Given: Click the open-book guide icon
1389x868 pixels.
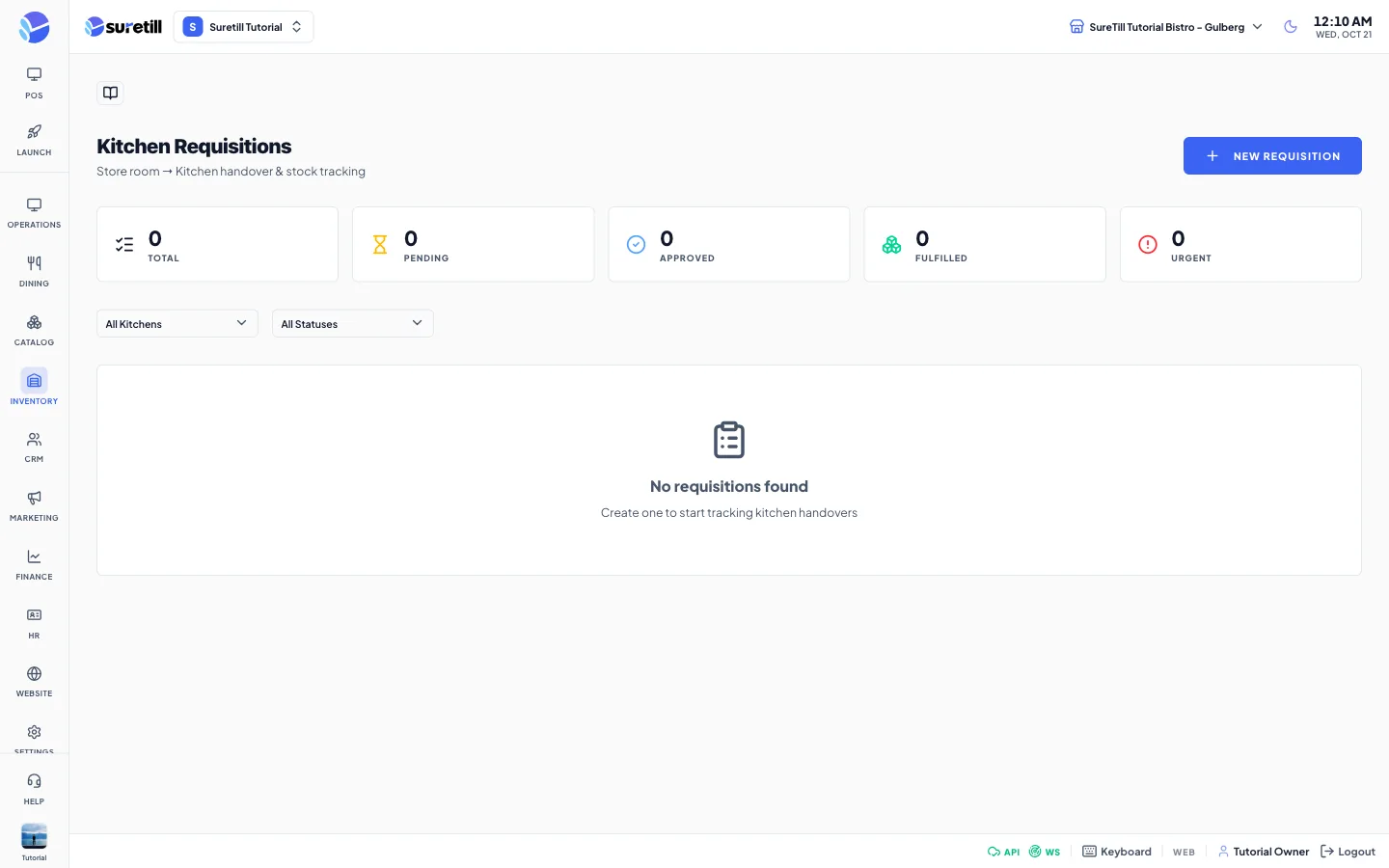Looking at the screenshot, I should coord(111,93).
